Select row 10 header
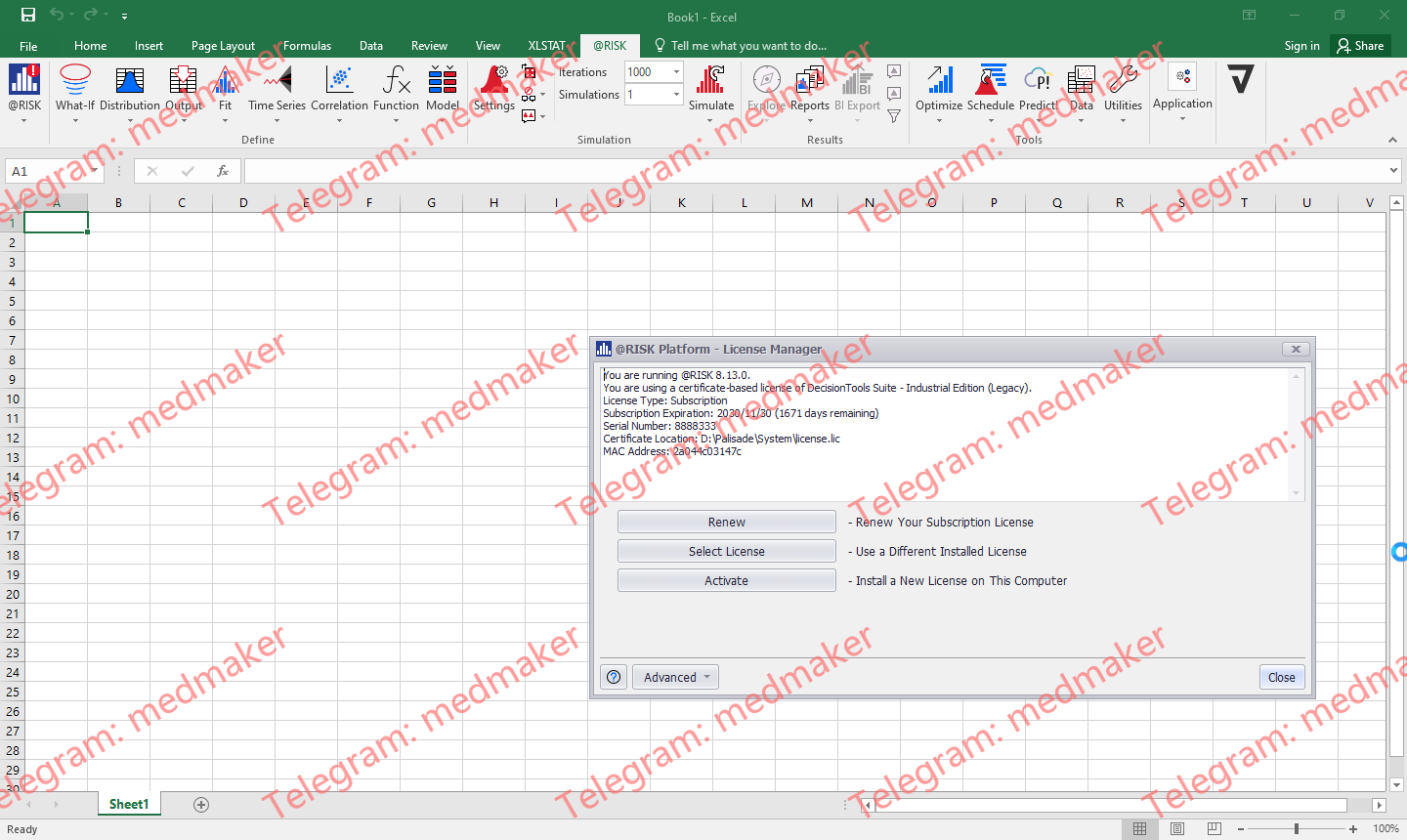Viewport: 1407px width, 840px height. (x=12, y=399)
